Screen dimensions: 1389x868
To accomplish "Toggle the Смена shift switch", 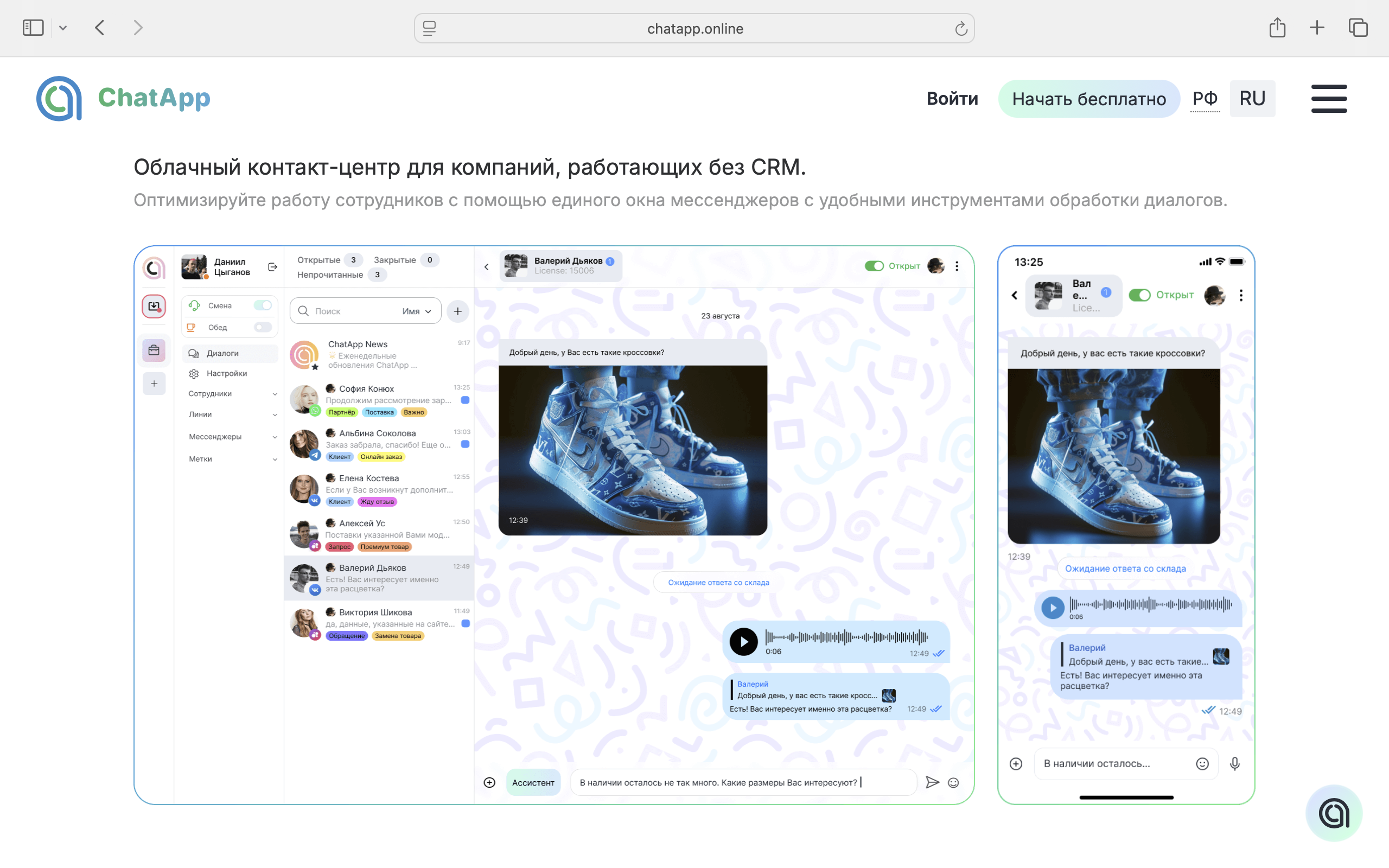I will pyautogui.click(x=262, y=305).
